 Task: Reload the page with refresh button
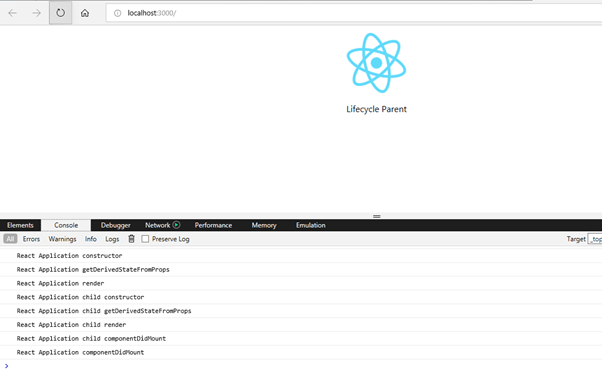(60, 13)
